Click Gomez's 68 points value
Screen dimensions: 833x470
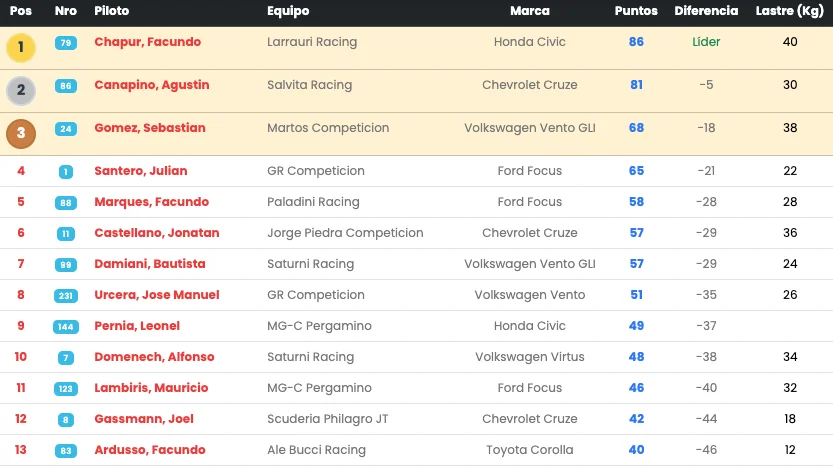click(636, 128)
